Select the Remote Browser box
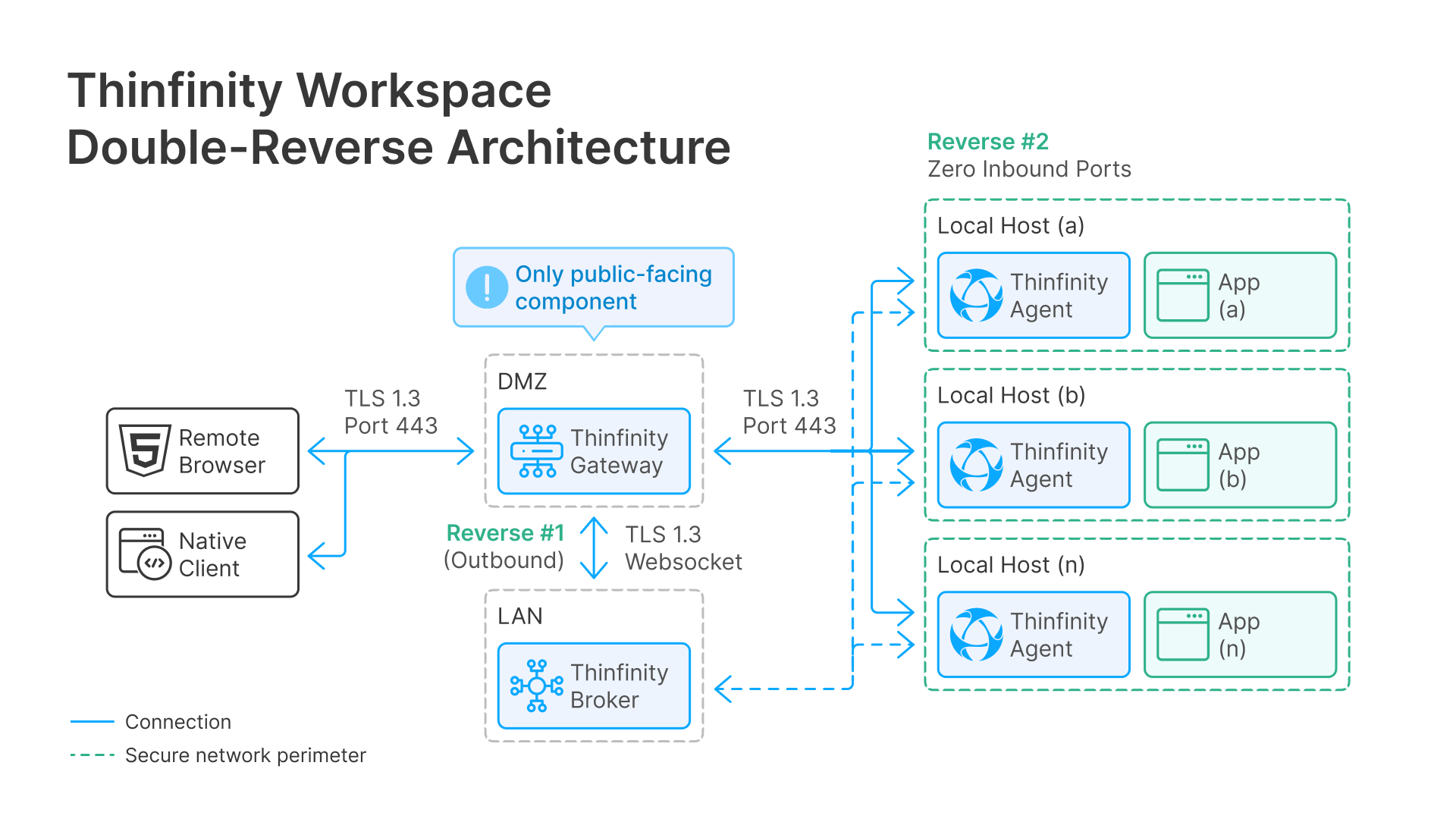Screen dimensions: 1456x819 (202, 451)
